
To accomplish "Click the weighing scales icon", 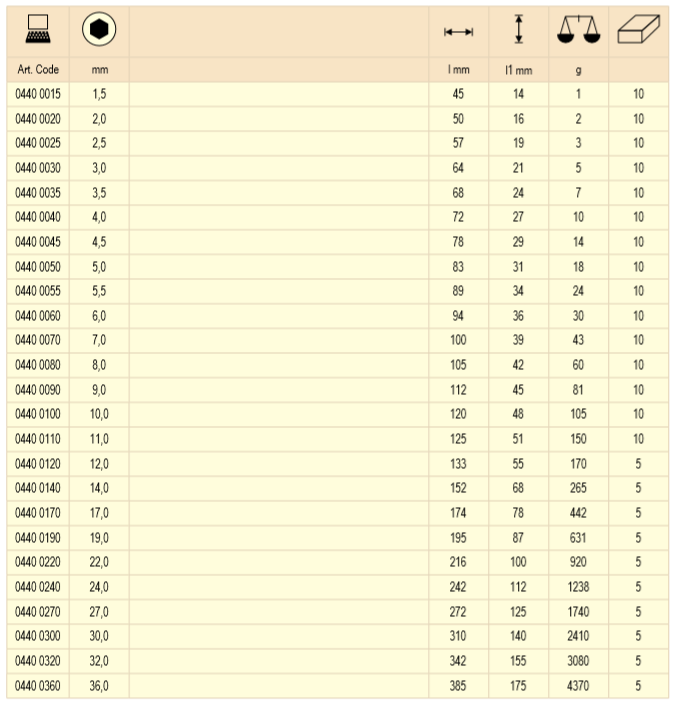I will (578, 32).
